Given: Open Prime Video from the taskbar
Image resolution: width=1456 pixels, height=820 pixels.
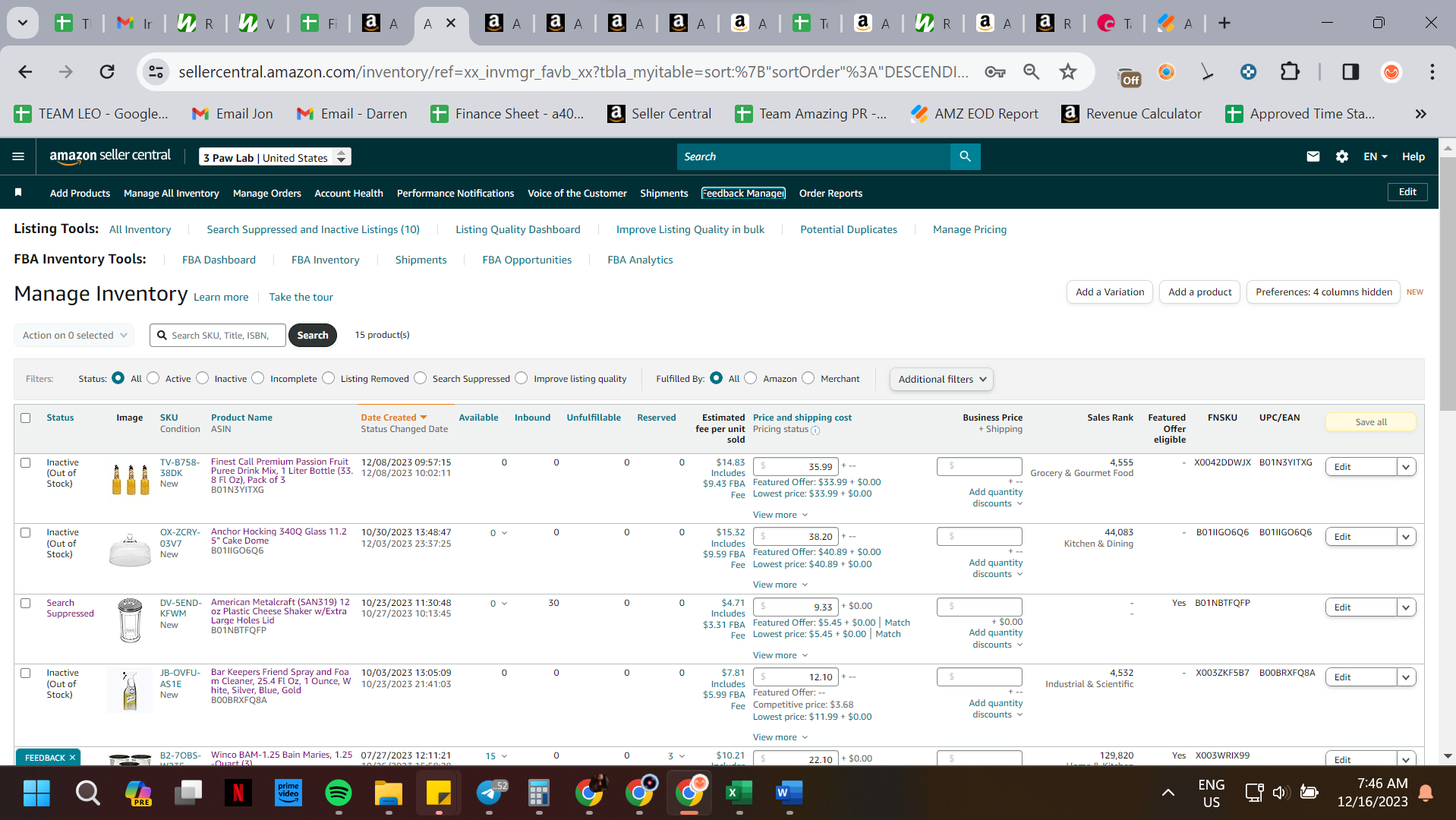Looking at the screenshot, I should tap(288, 793).
